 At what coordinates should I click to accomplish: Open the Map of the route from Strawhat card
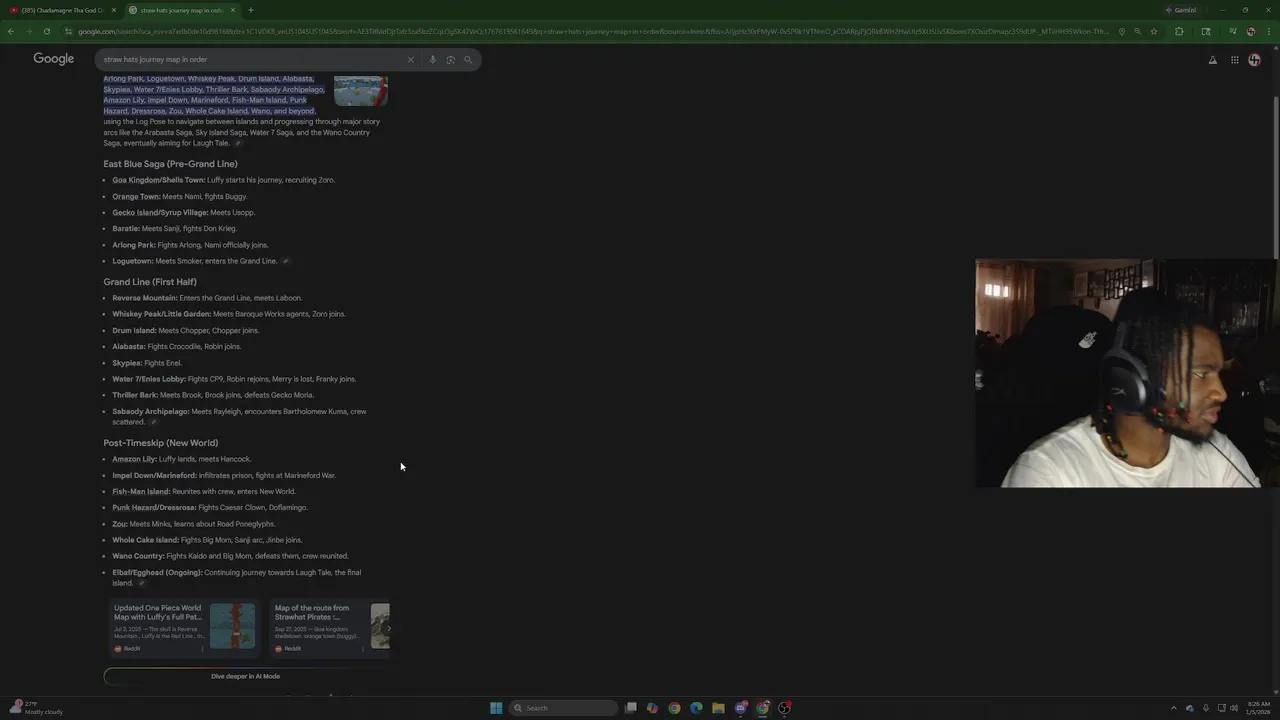tap(329, 628)
